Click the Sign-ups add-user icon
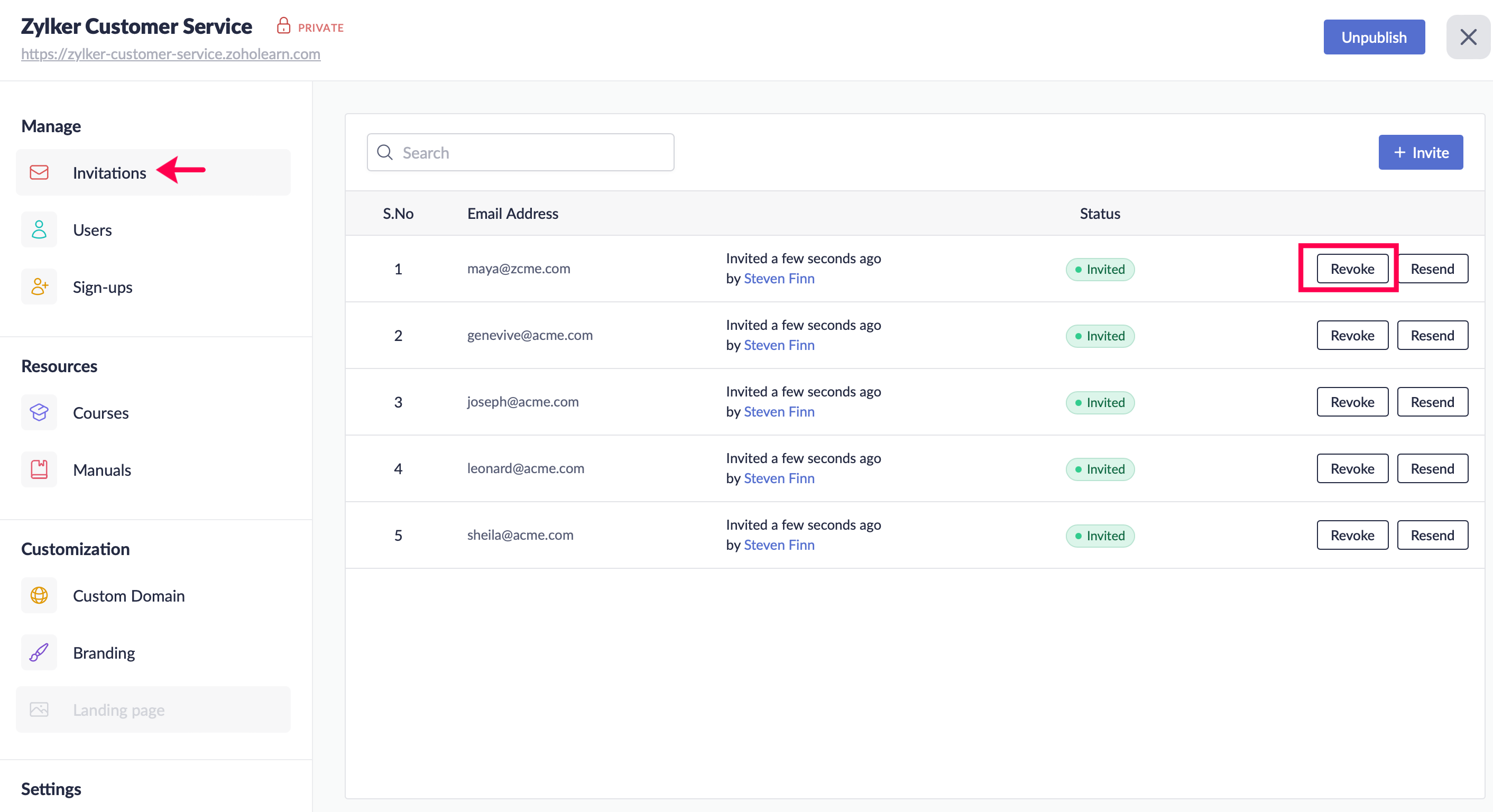1493x812 pixels. [39, 287]
